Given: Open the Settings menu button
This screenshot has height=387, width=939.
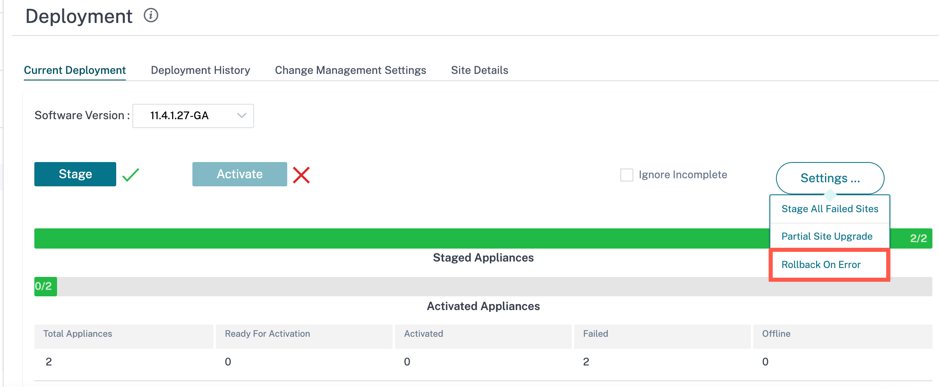Looking at the screenshot, I should (830, 178).
